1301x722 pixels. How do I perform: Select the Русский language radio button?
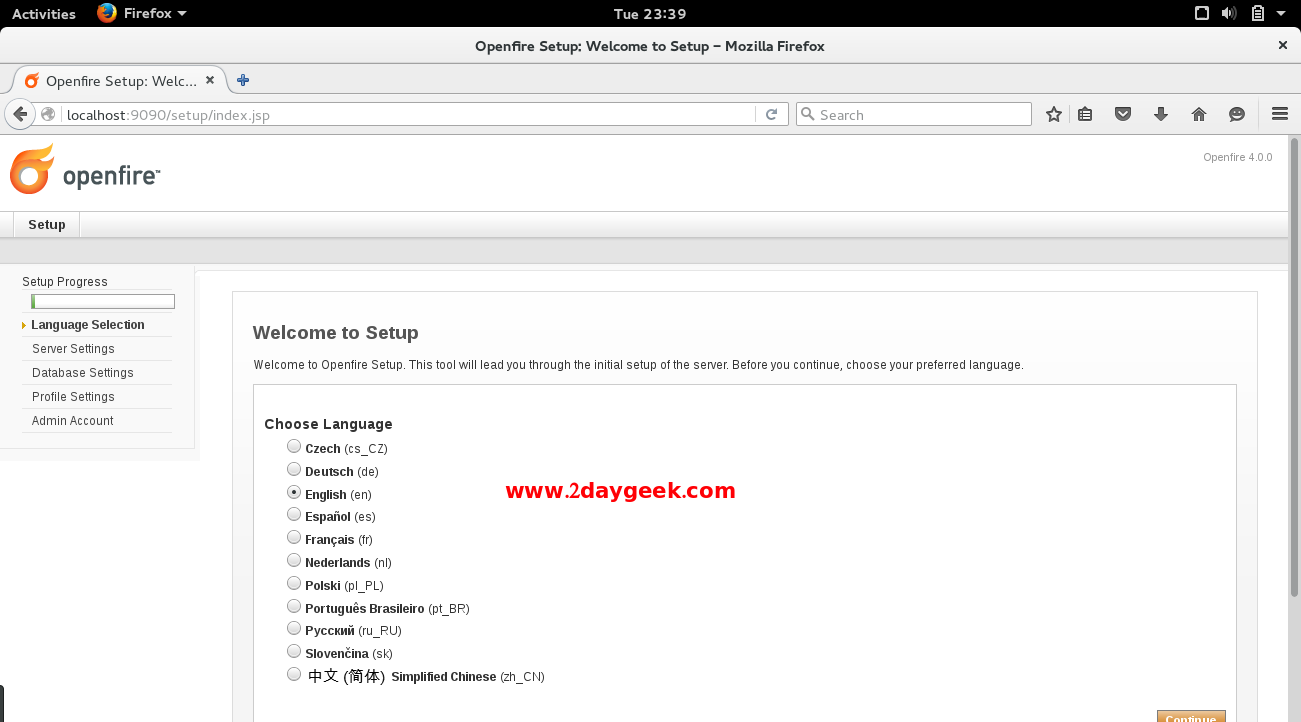(294, 628)
